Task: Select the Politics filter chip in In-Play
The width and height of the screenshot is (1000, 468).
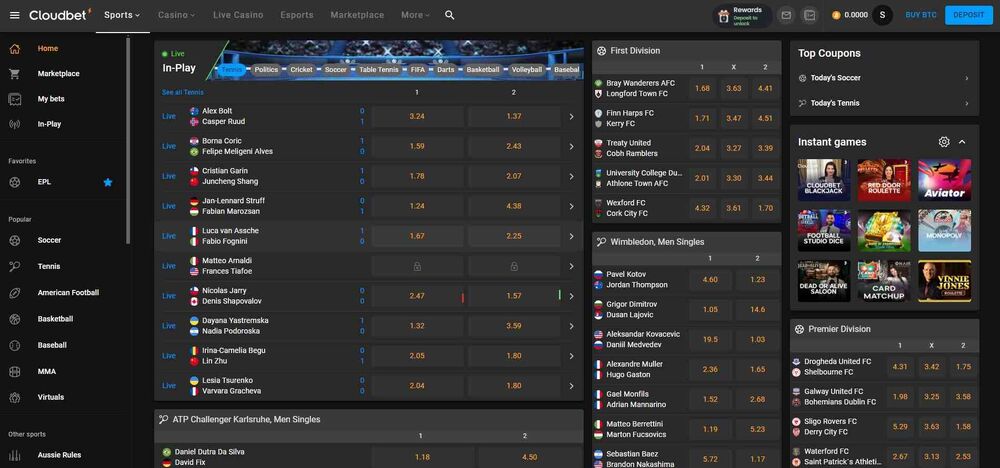Action: tap(266, 70)
